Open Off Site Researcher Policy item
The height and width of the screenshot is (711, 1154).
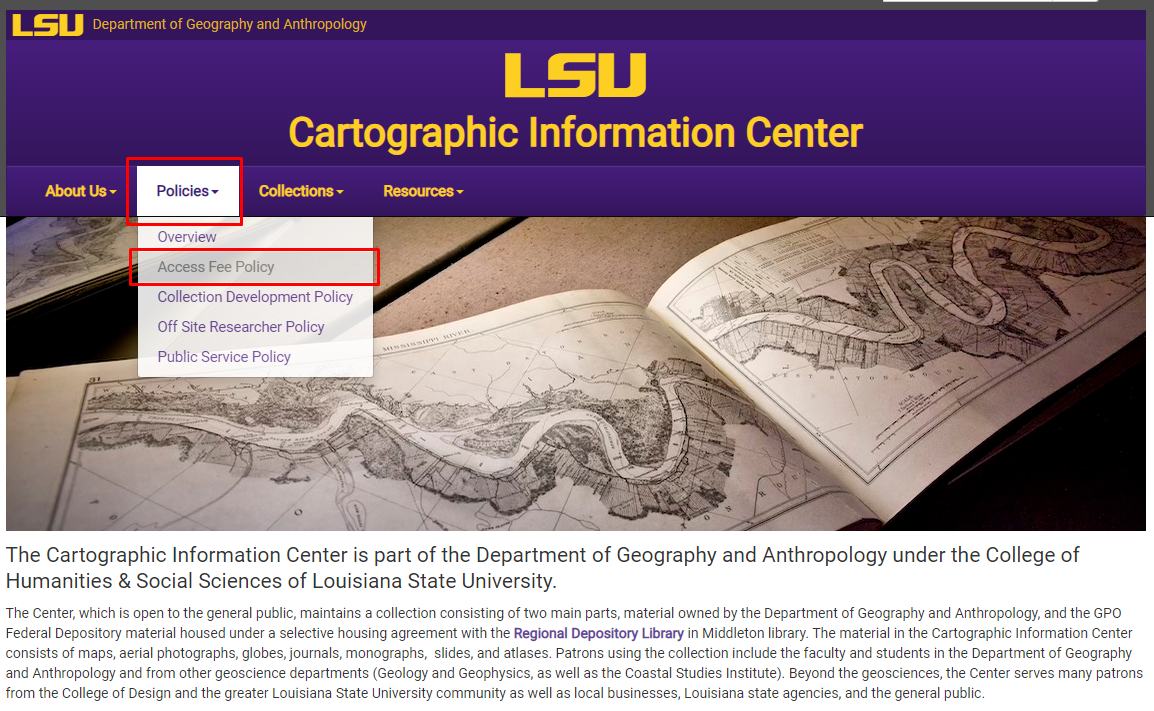point(255,327)
